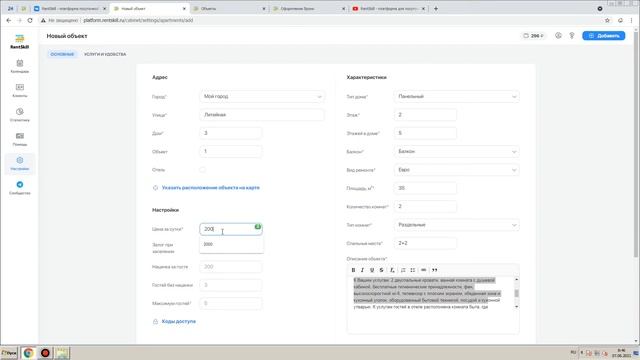Open the Город dropdown showing Мой город
Screen dimensions: 640x360
coord(262,97)
